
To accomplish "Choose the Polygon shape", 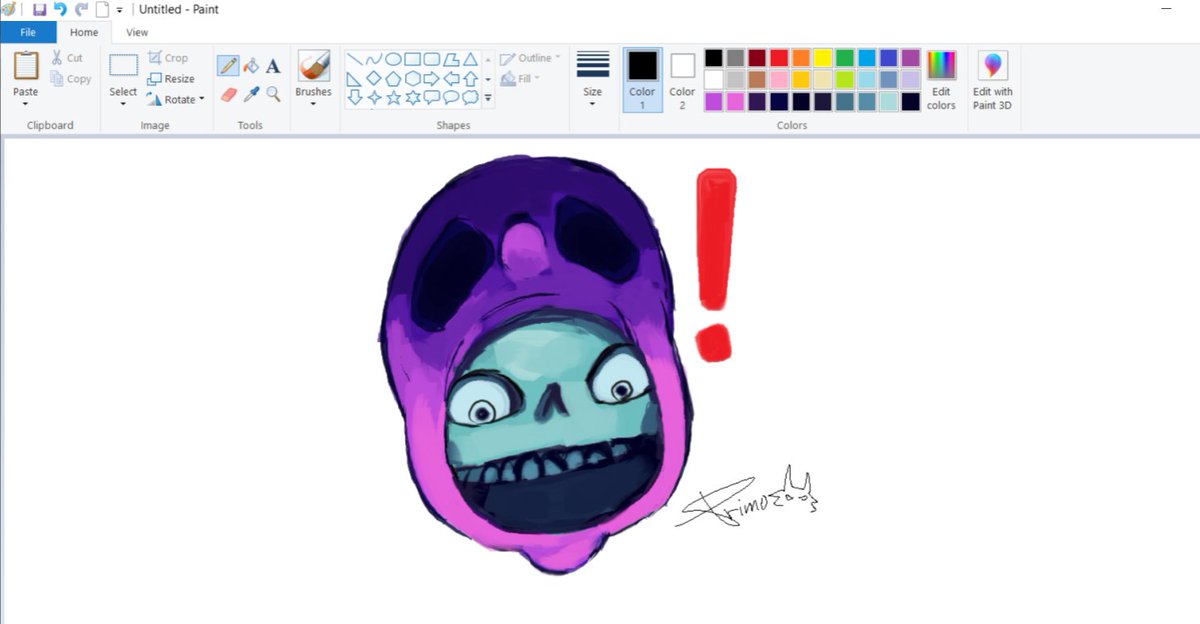I will [x=450, y=59].
